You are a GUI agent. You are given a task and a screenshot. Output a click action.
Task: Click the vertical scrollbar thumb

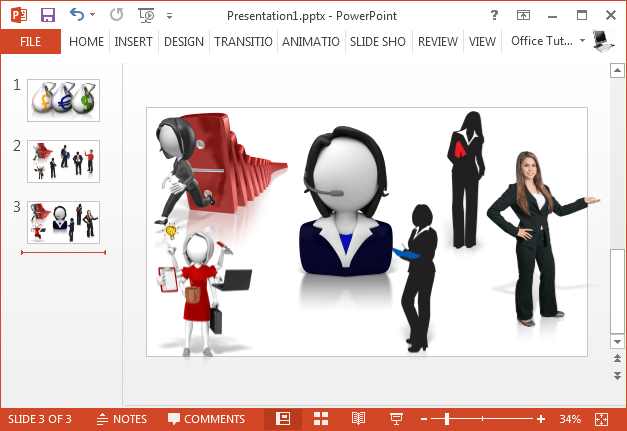(617, 291)
